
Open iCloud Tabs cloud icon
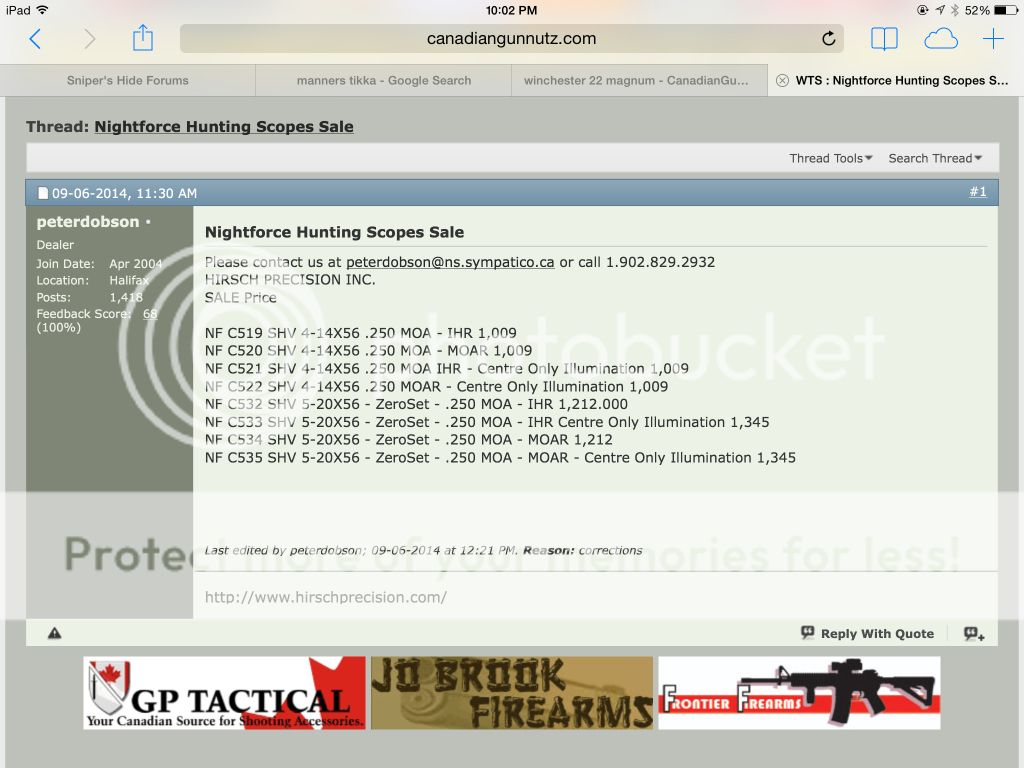pos(940,39)
